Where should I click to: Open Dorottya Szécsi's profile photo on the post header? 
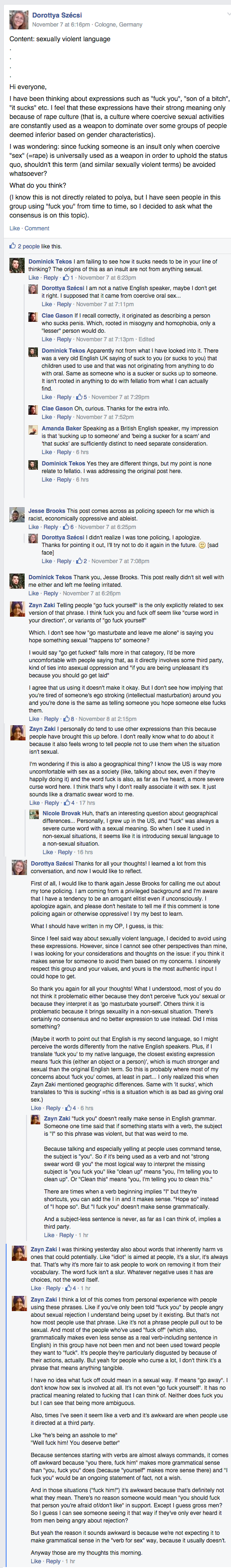[x=19, y=19]
